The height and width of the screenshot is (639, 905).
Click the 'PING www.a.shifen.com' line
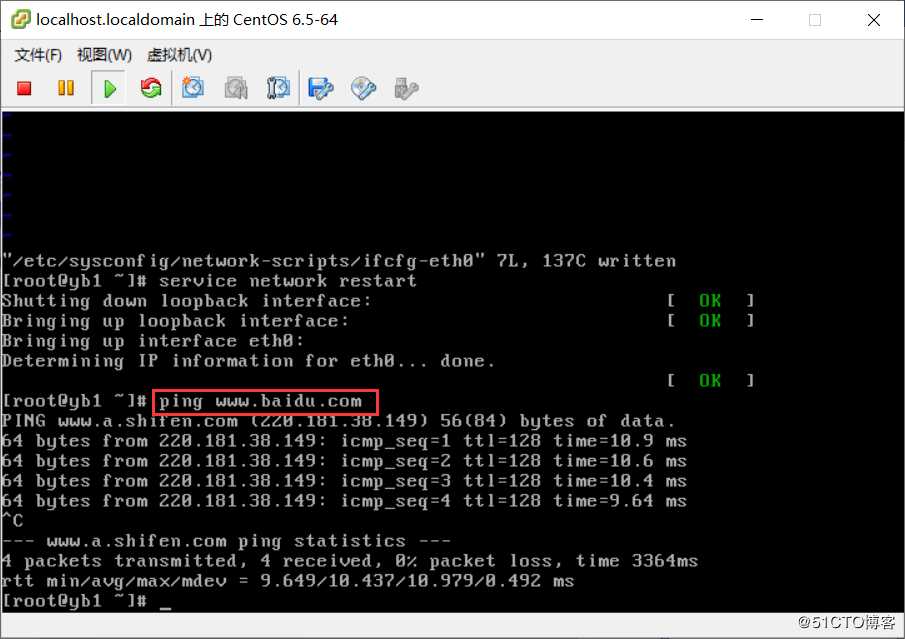338,421
